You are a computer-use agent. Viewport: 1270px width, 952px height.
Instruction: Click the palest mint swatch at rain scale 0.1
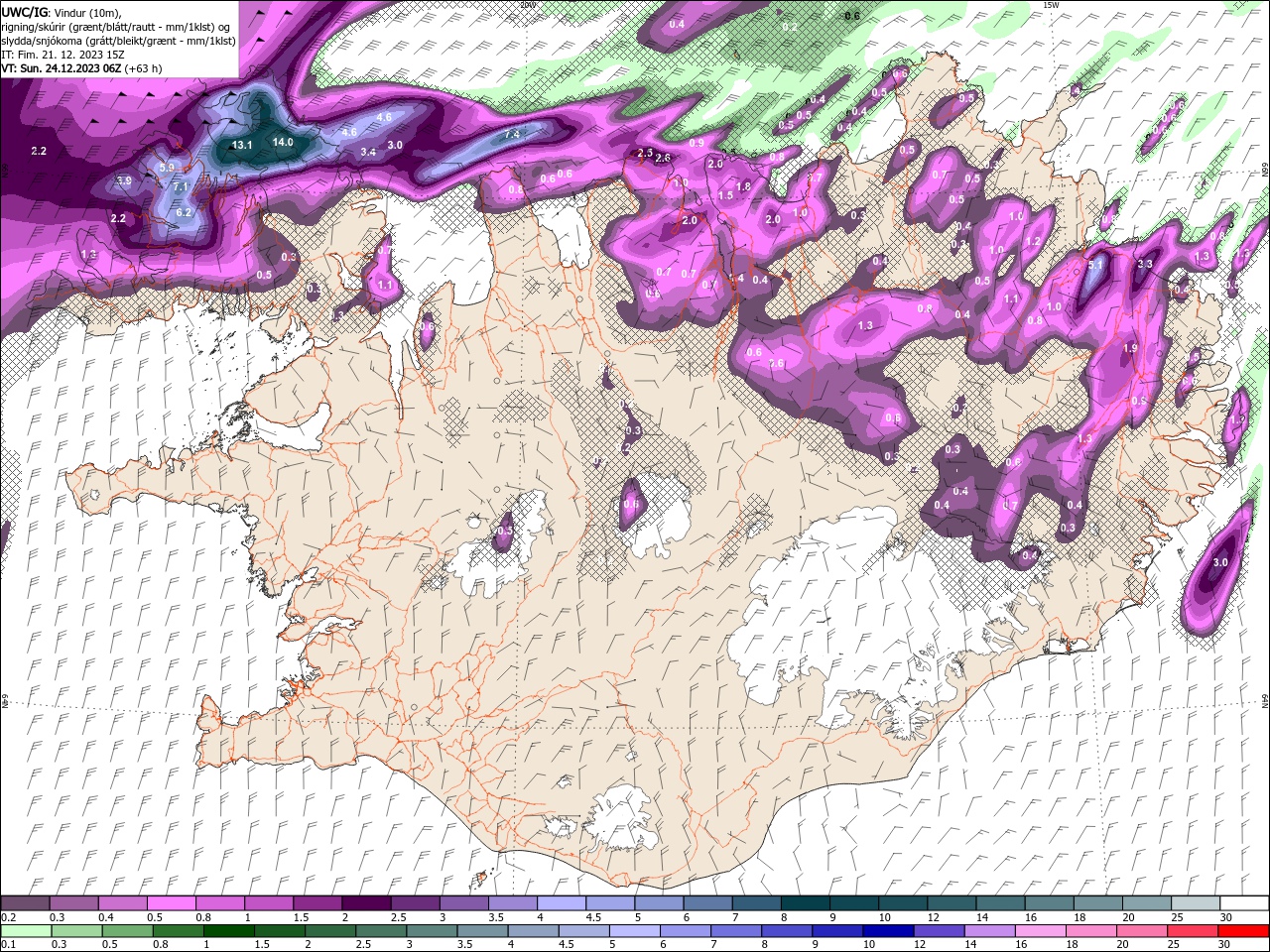(x=25, y=931)
